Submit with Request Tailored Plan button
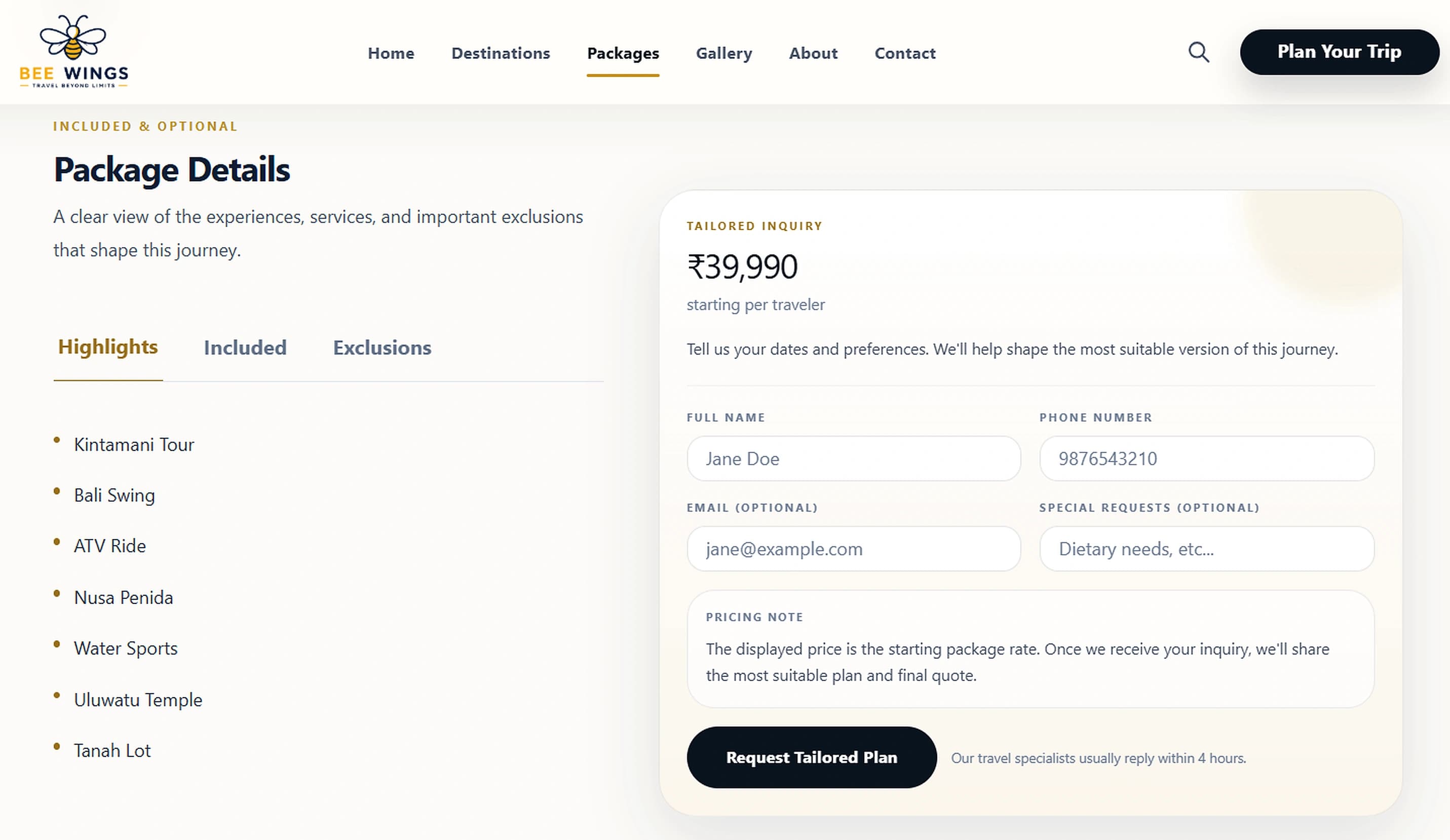 [x=811, y=757]
